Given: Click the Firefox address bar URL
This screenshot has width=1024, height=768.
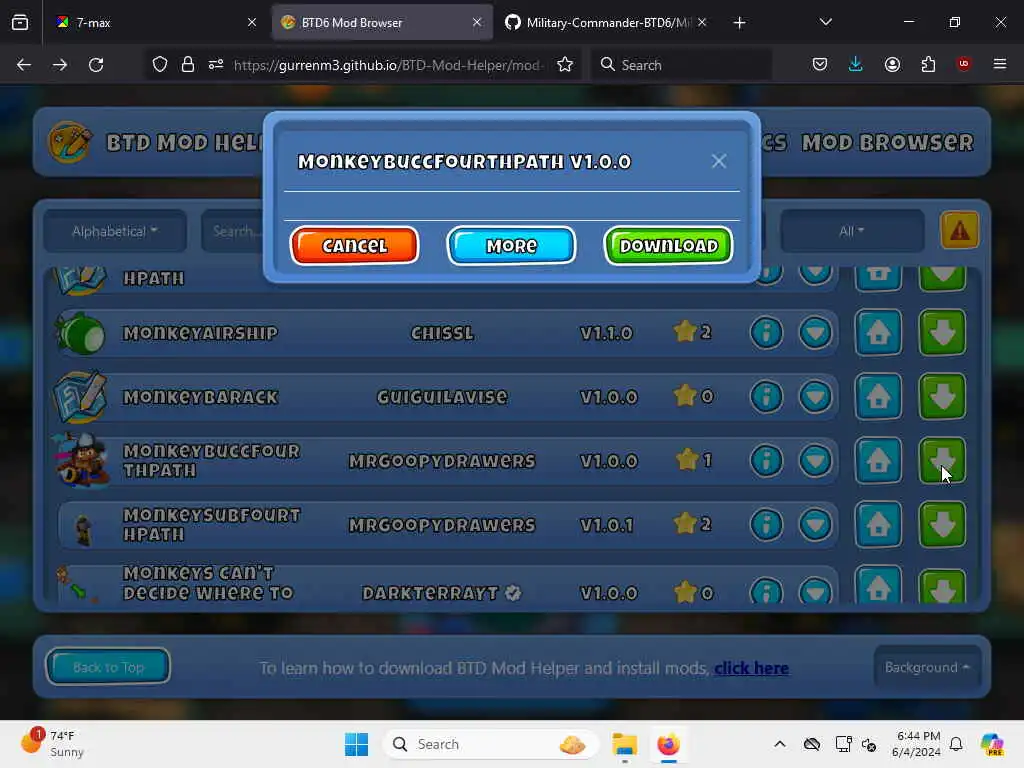Looking at the screenshot, I should [x=387, y=65].
